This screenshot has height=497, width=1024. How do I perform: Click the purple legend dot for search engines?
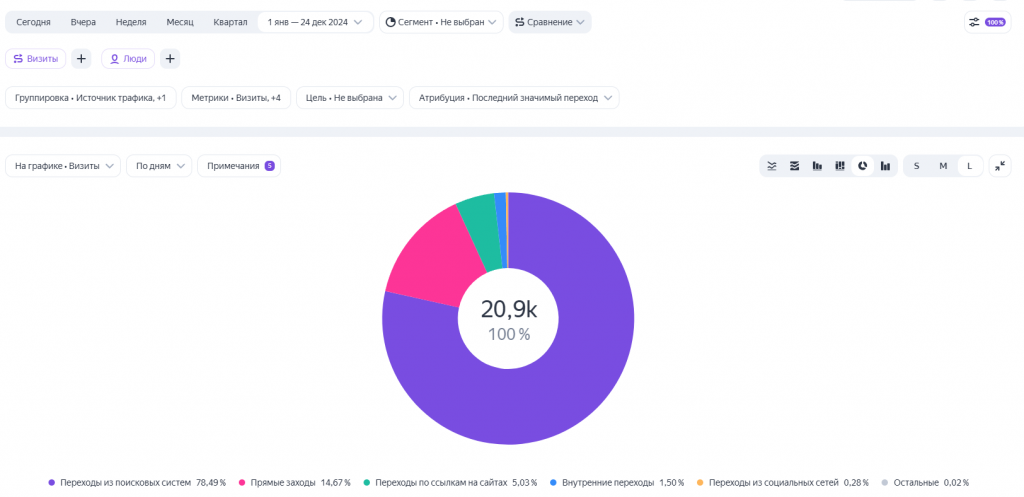coord(52,483)
